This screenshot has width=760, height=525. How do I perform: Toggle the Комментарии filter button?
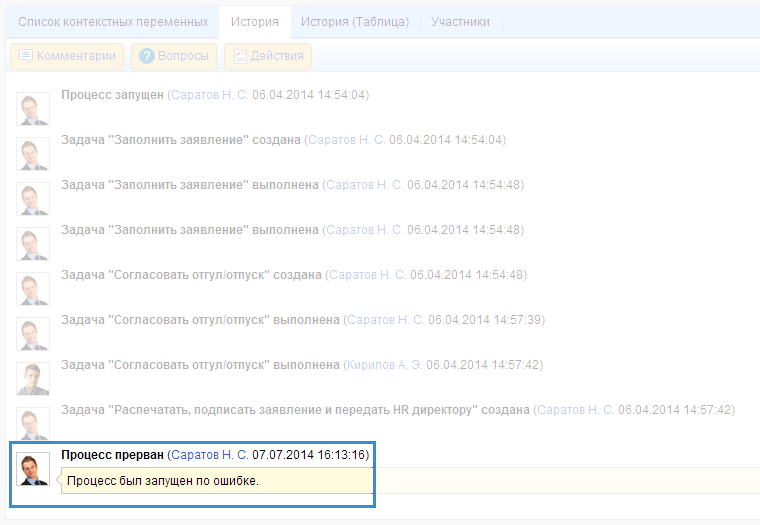coord(67,56)
